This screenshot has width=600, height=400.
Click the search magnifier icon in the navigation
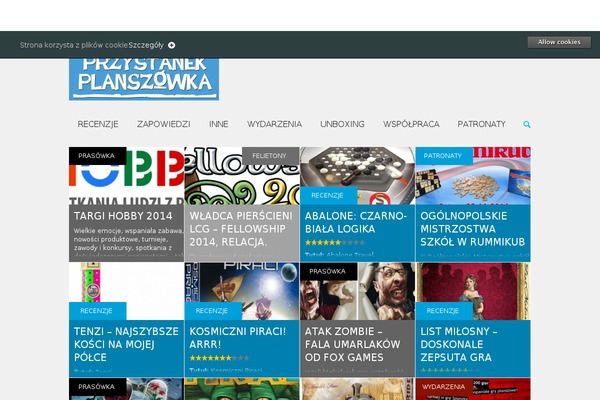[527, 124]
